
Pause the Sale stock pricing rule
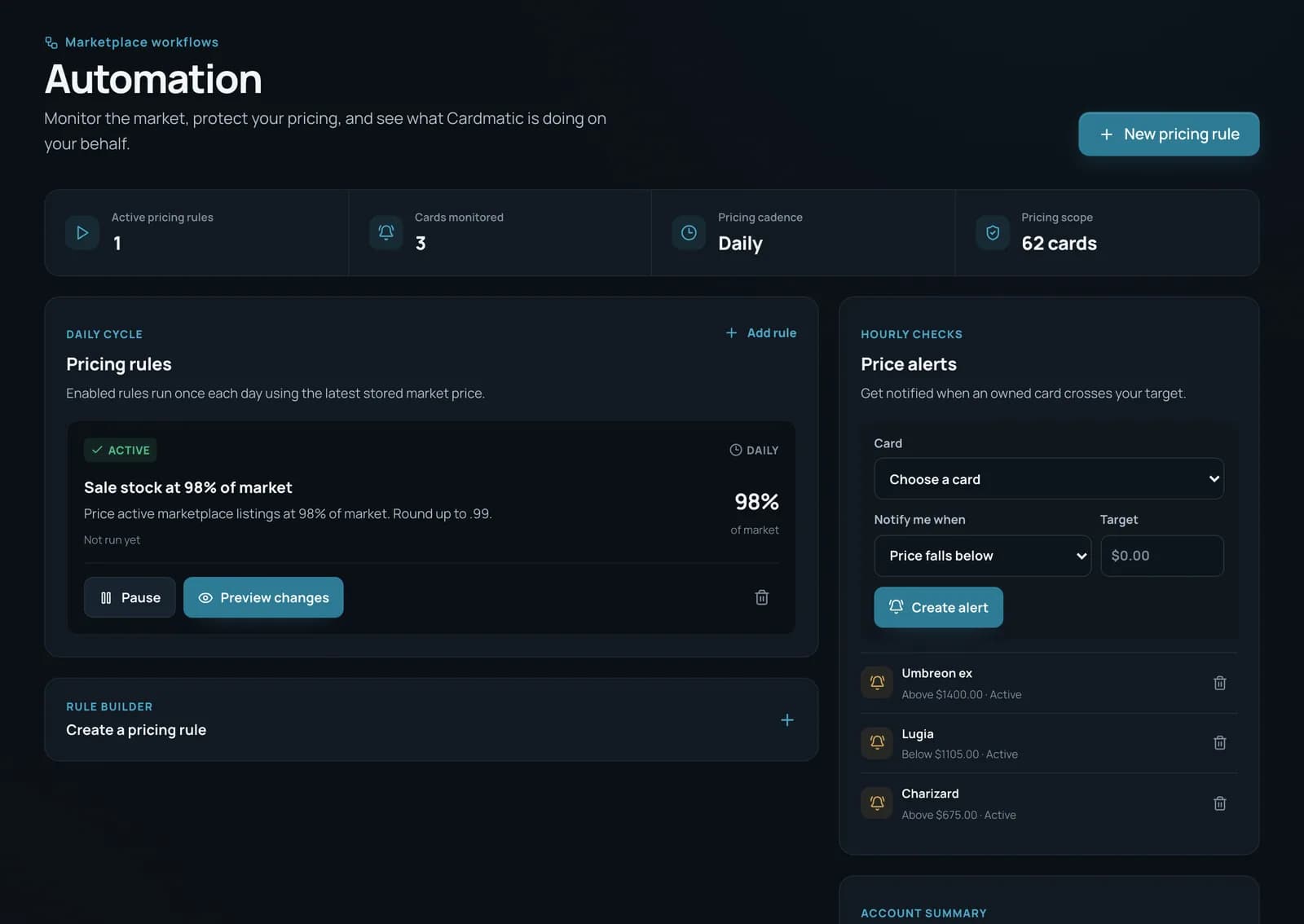click(130, 597)
